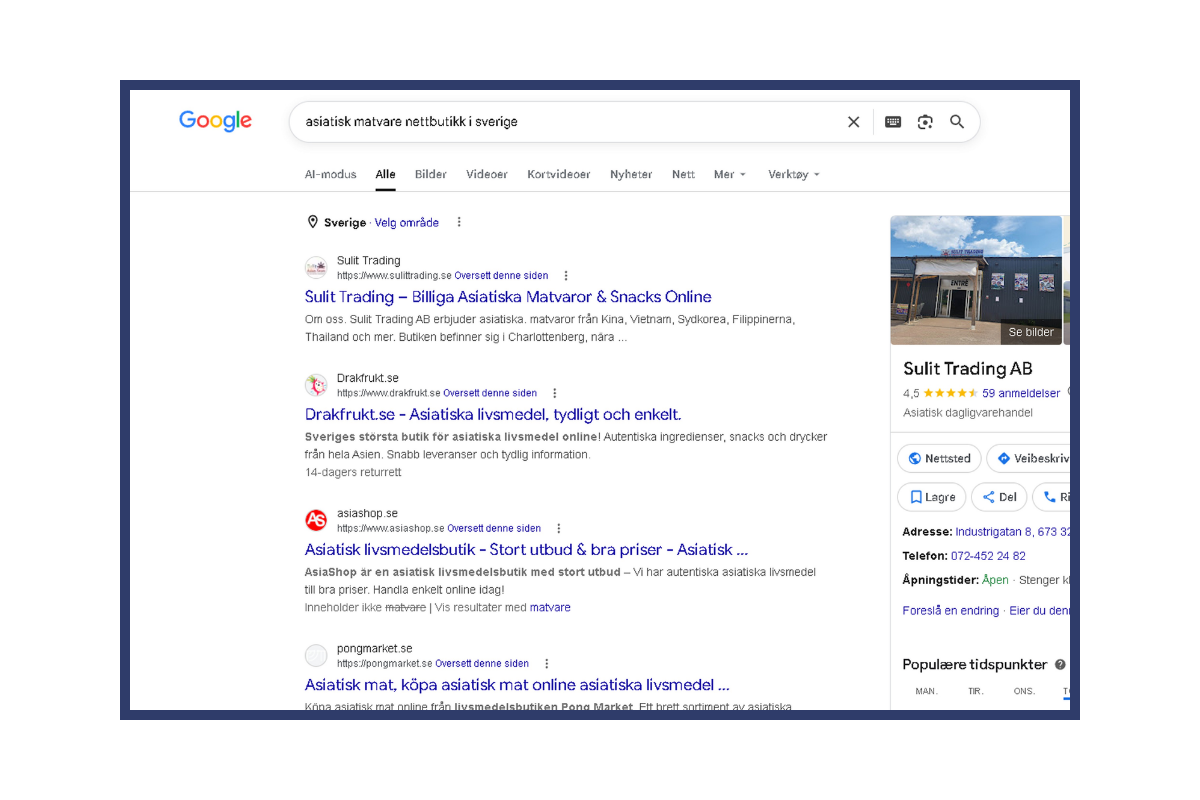1200x800 pixels.
Task: Switch to Bilder tab
Action: [x=431, y=174]
